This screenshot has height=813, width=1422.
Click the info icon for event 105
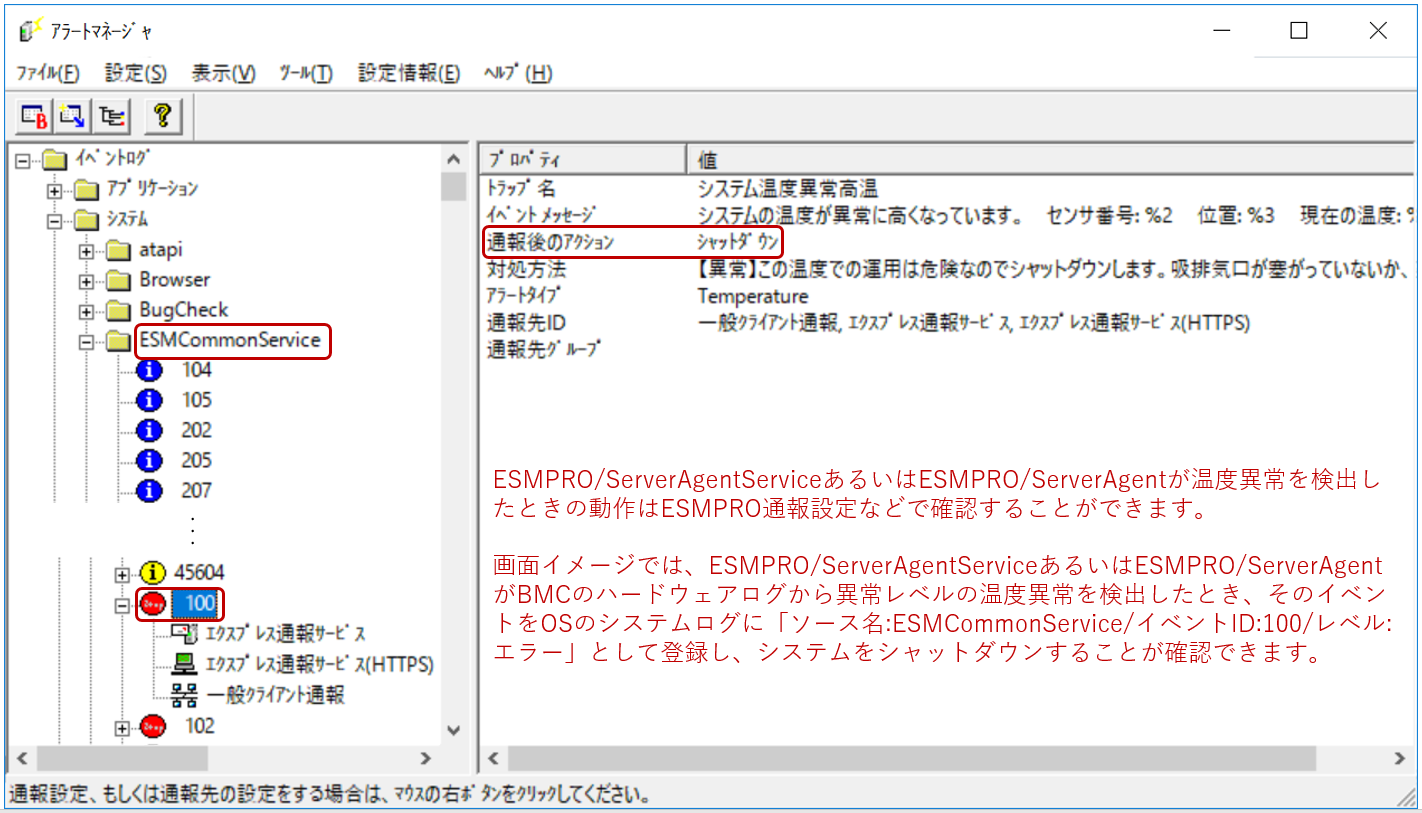(x=149, y=401)
